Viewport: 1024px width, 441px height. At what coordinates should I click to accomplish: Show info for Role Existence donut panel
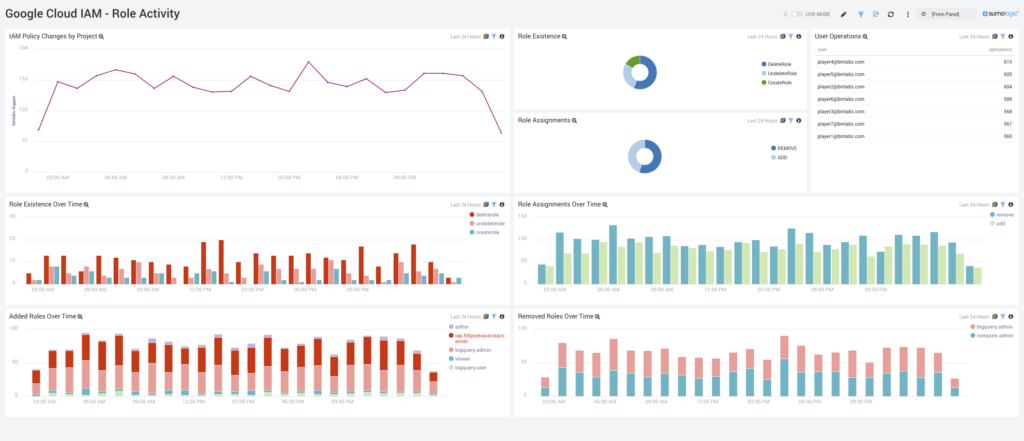click(x=799, y=37)
